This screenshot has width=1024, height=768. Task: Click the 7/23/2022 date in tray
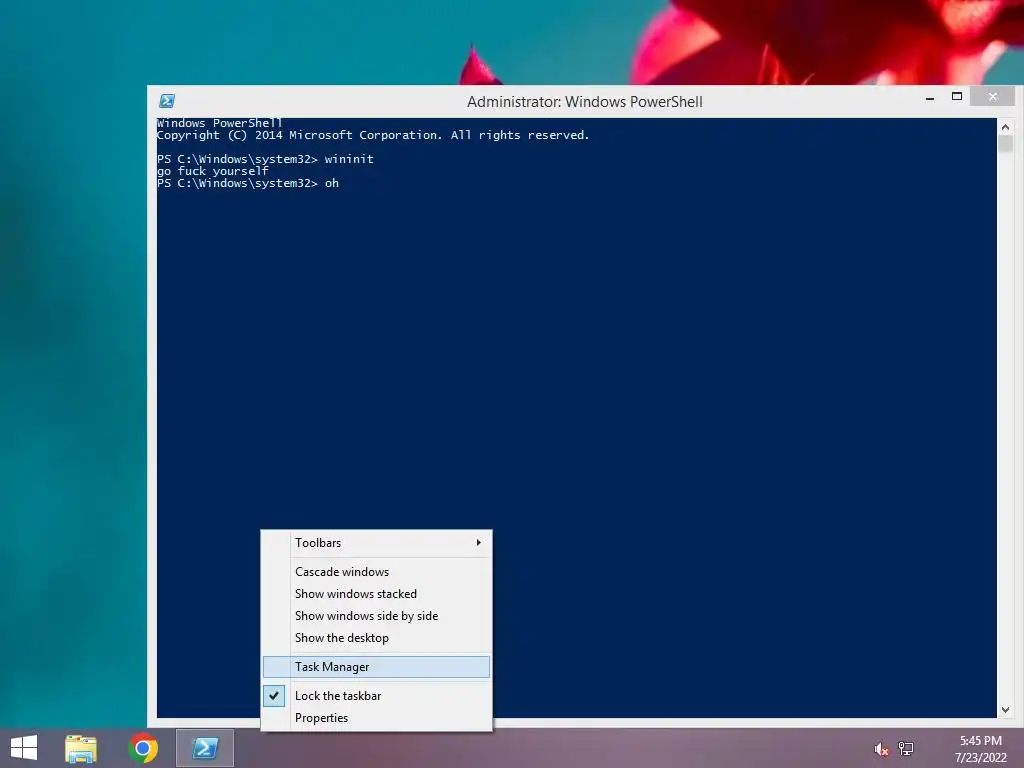pyautogui.click(x=980, y=758)
